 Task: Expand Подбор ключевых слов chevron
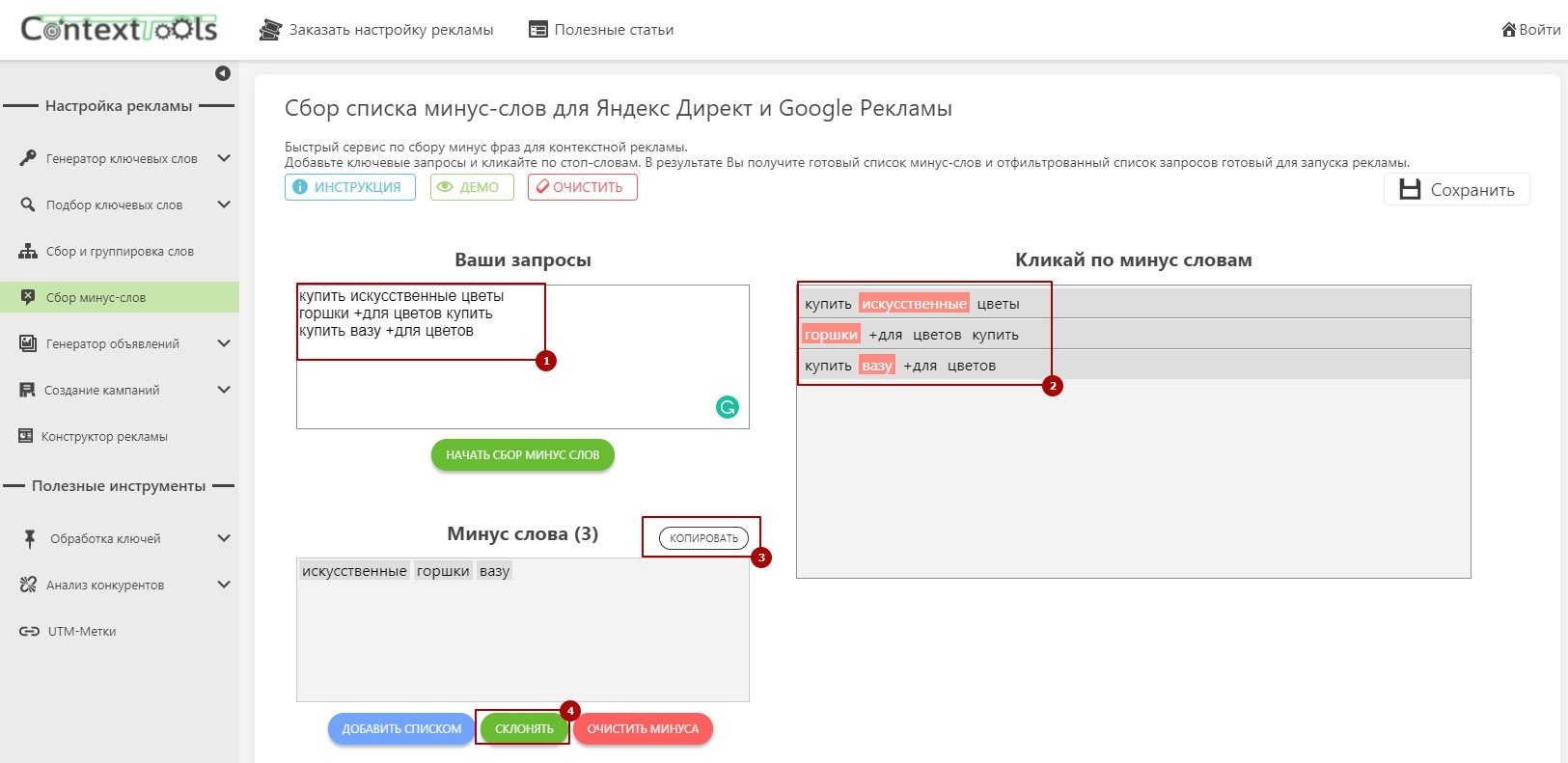[224, 204]
